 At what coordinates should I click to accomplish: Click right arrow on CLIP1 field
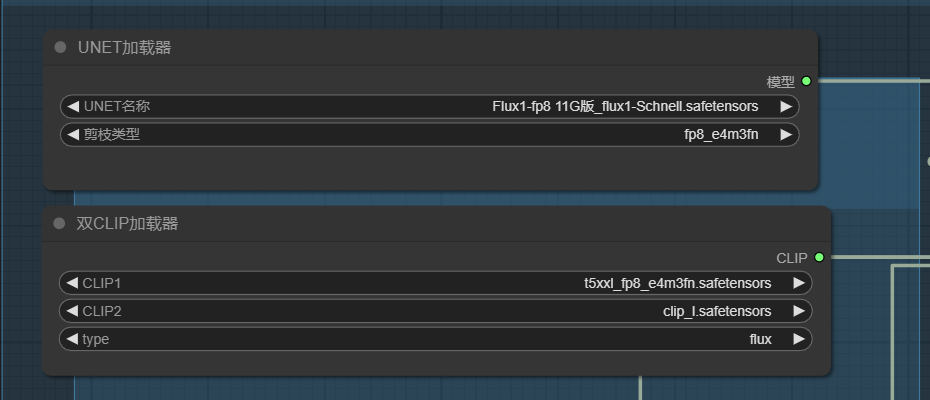tap(799, 283)
